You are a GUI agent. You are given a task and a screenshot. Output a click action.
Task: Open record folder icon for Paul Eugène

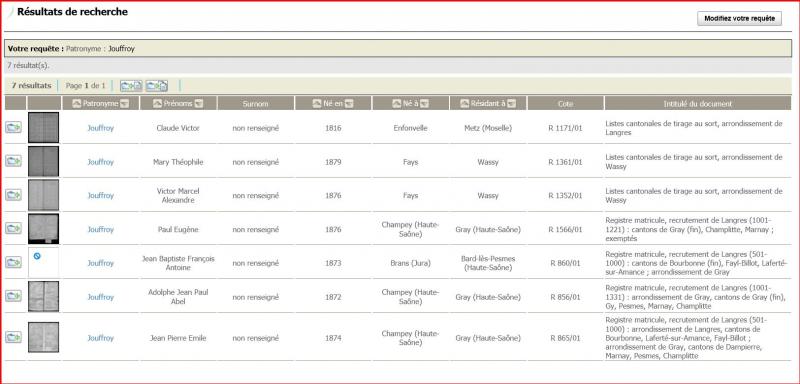pos(13,228)
